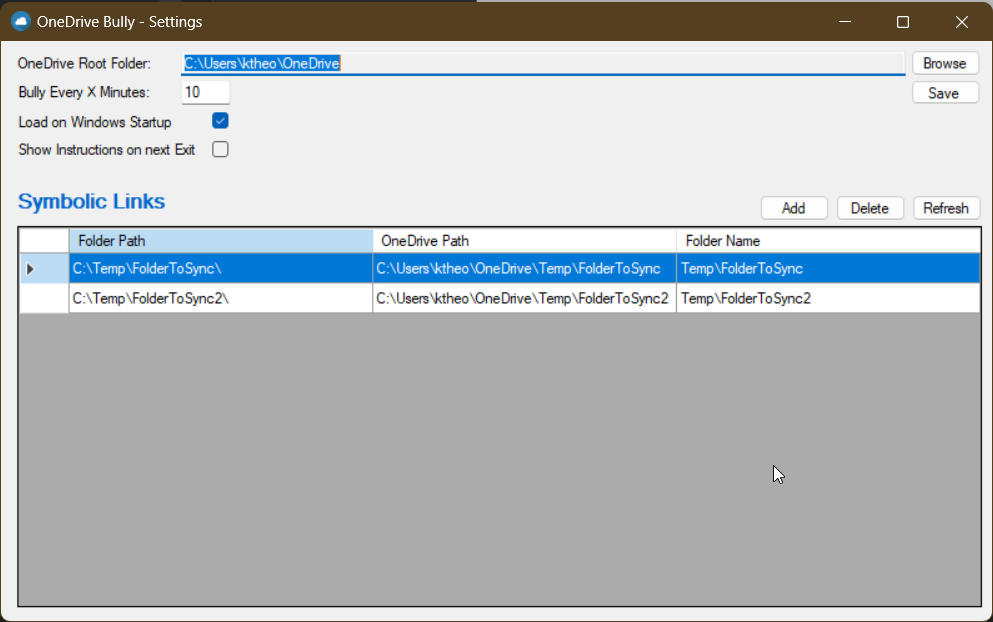Select the Temp\FolderToSync folder name cell
This screenshot has height=622, width=993.
click(x=828, y=269)
